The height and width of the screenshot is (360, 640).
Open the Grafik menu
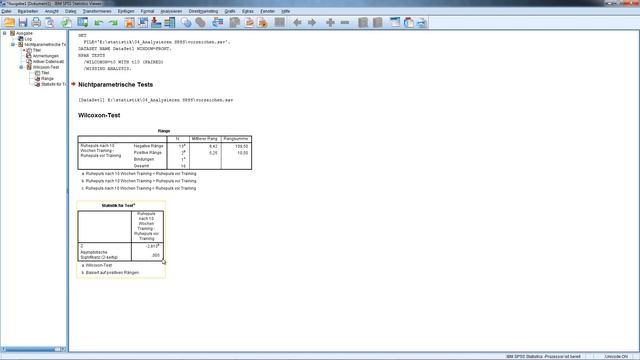click(230, 11)
